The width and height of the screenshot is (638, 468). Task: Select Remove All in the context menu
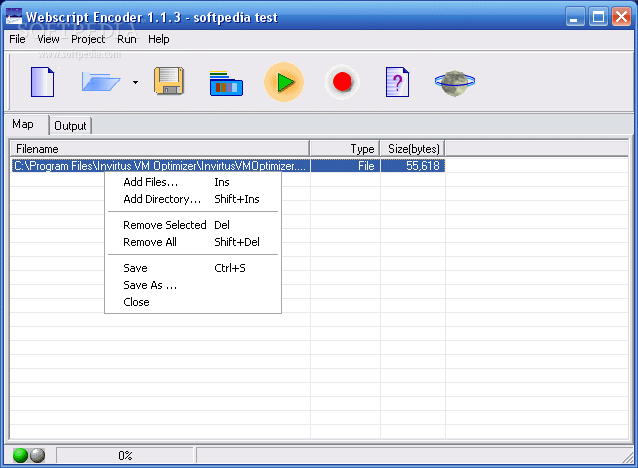193,242
